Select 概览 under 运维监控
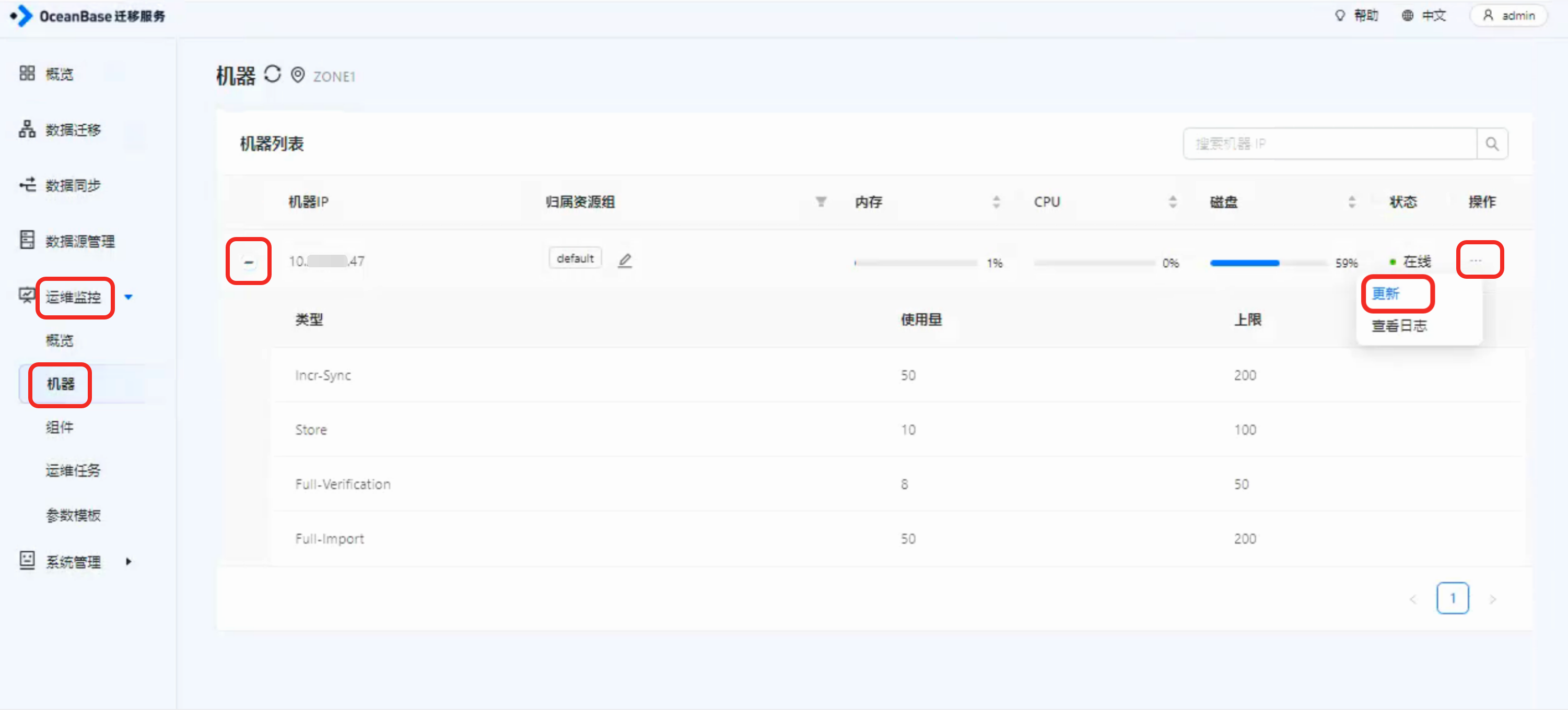Viewport: 1568px width, 710px height. pos(60,340)
